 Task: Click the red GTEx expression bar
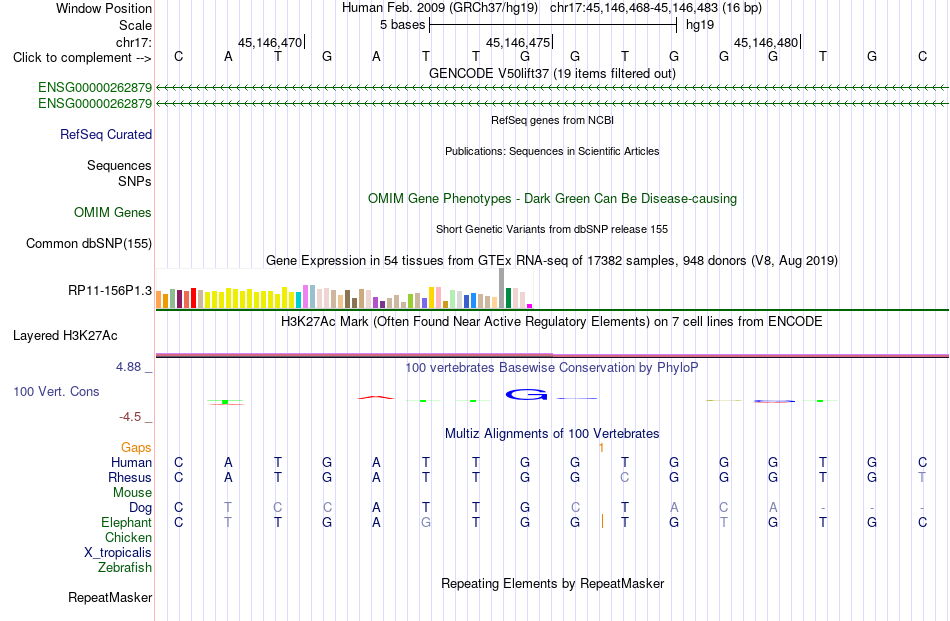pyautogui.click(x=193, y=298)
